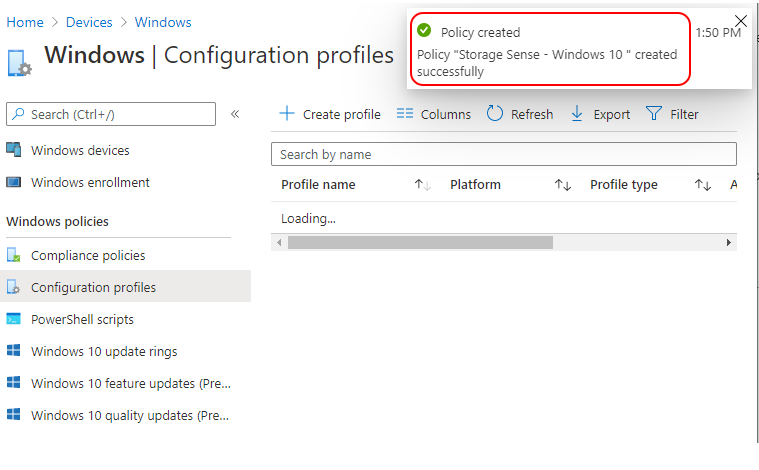This screenshot has height=470, width=759.
Task: Click the Windows configuration profiles header icon
Action: [20, 63]
